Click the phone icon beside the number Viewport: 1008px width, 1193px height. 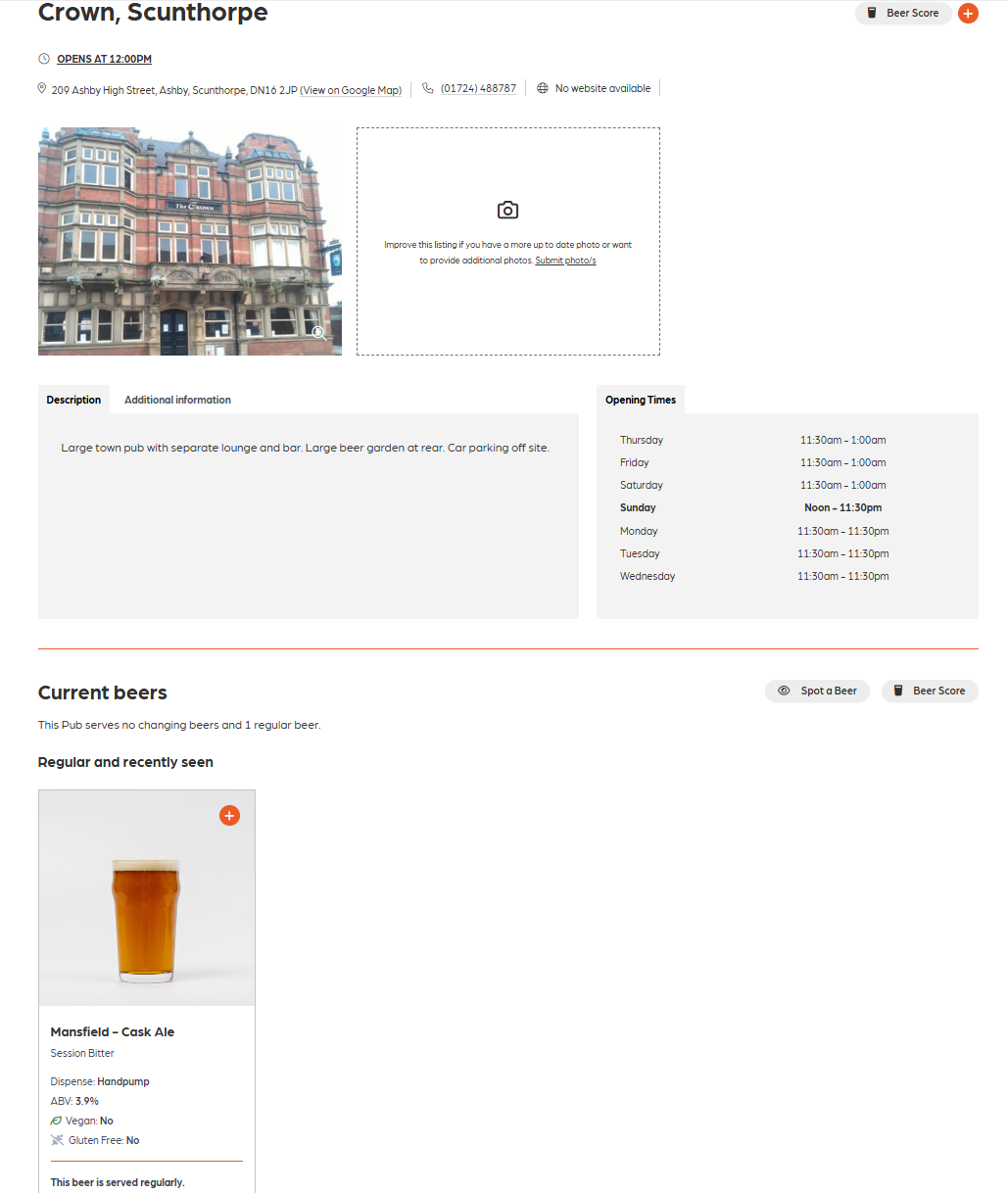pyautogui.click(x=428, y=88)
